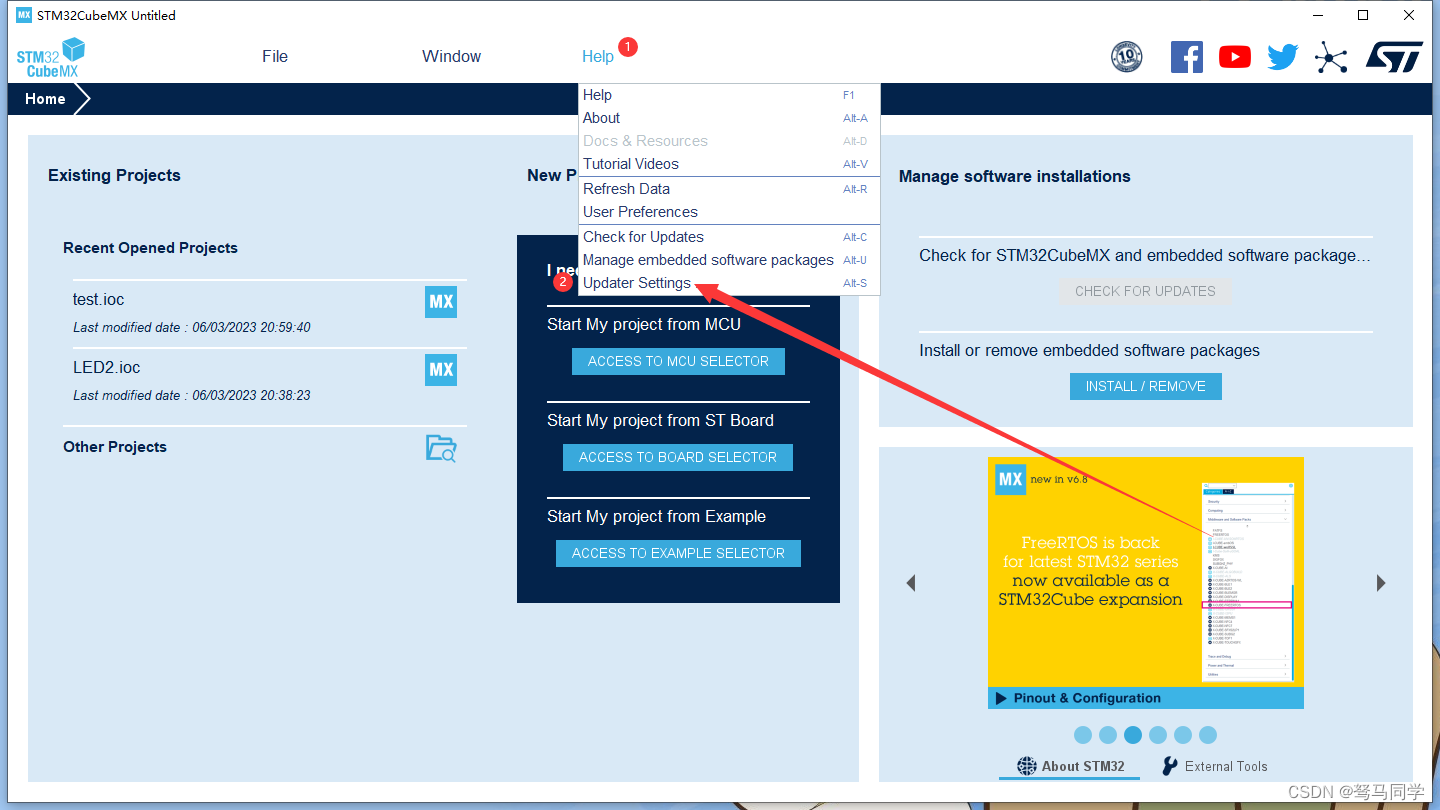Select the fifth carousel dot
The image size is (1440, 810).
(1183, 735)
